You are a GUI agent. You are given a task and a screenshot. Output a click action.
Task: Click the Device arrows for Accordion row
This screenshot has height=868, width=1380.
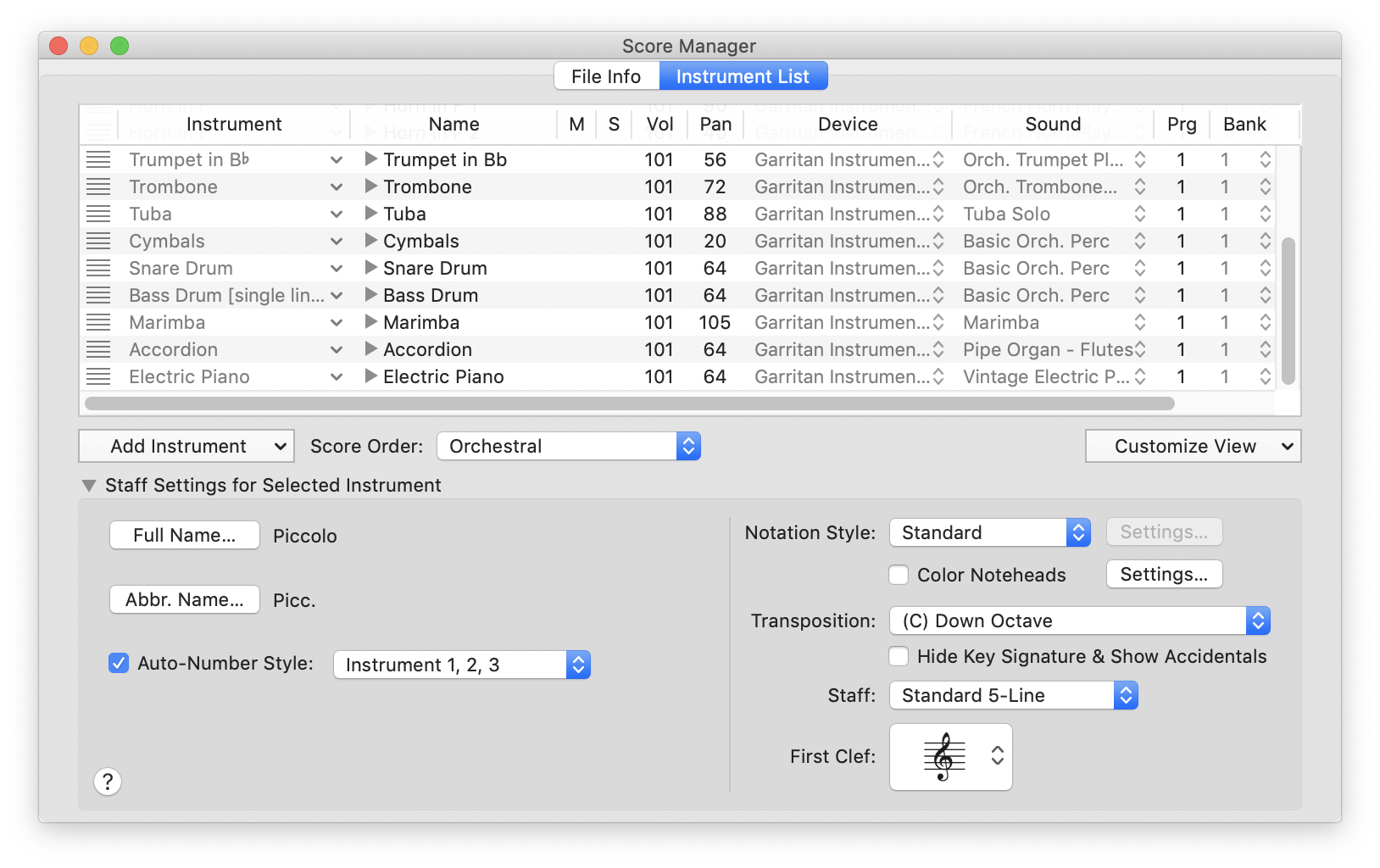(938, 349)
